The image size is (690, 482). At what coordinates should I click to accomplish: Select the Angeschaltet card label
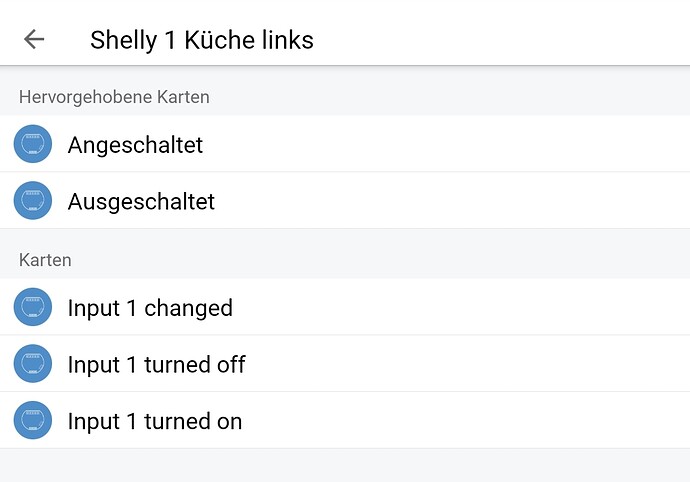coord(135,145)
